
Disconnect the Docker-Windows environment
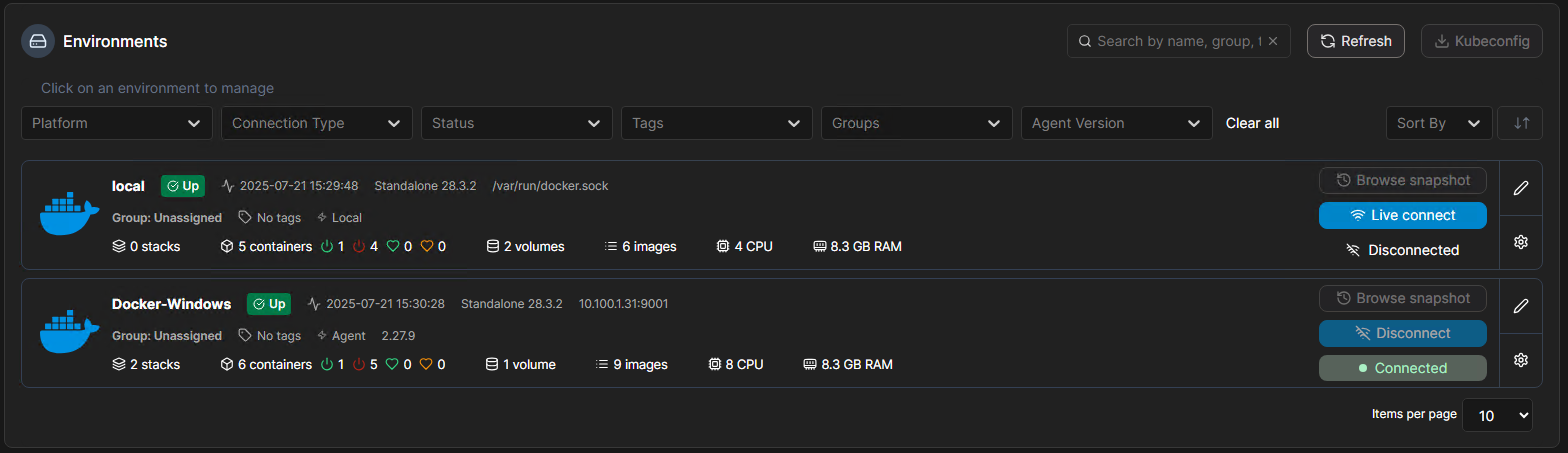(1402, 333)
